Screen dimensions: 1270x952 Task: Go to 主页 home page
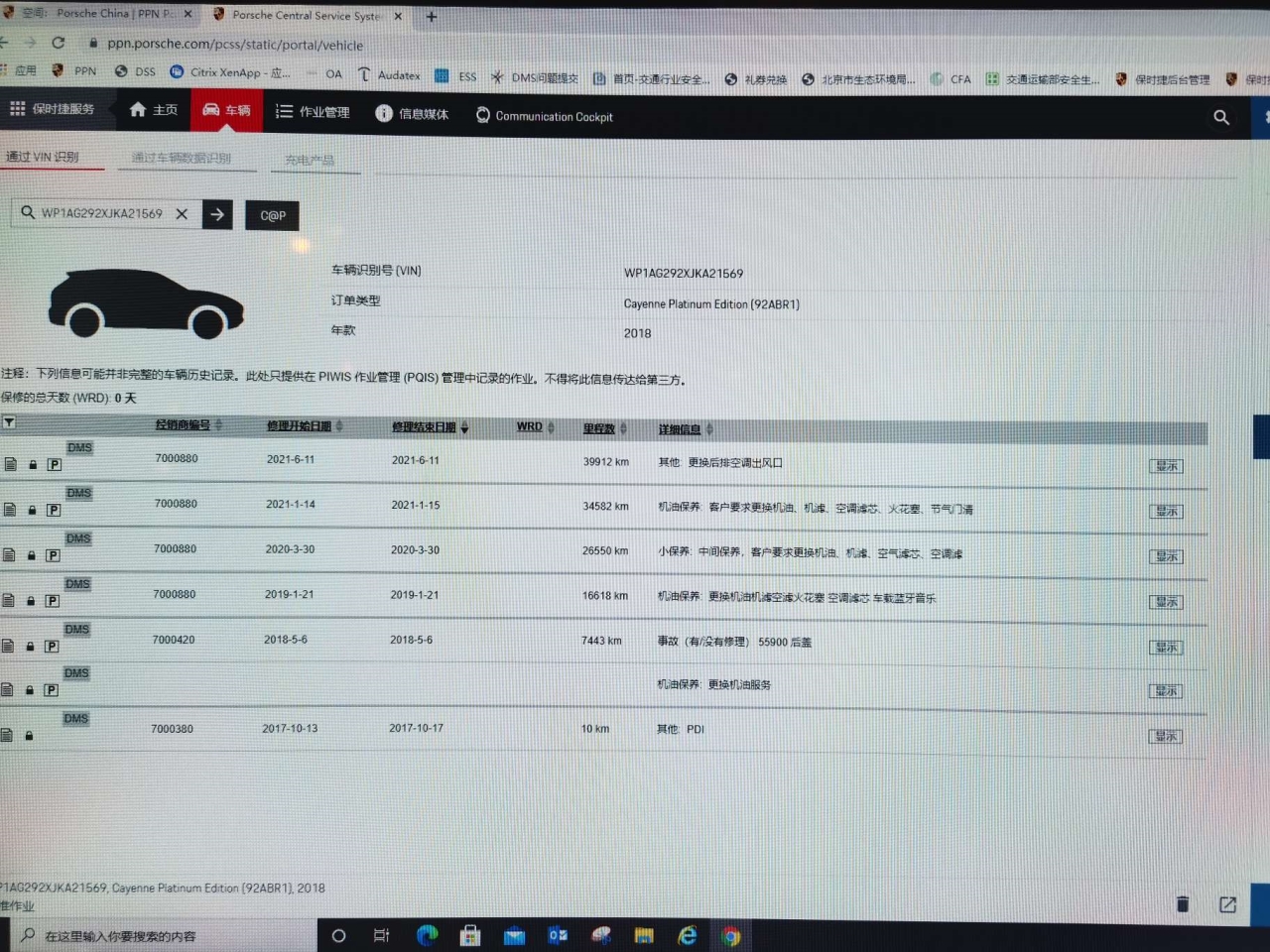[154, 110]
